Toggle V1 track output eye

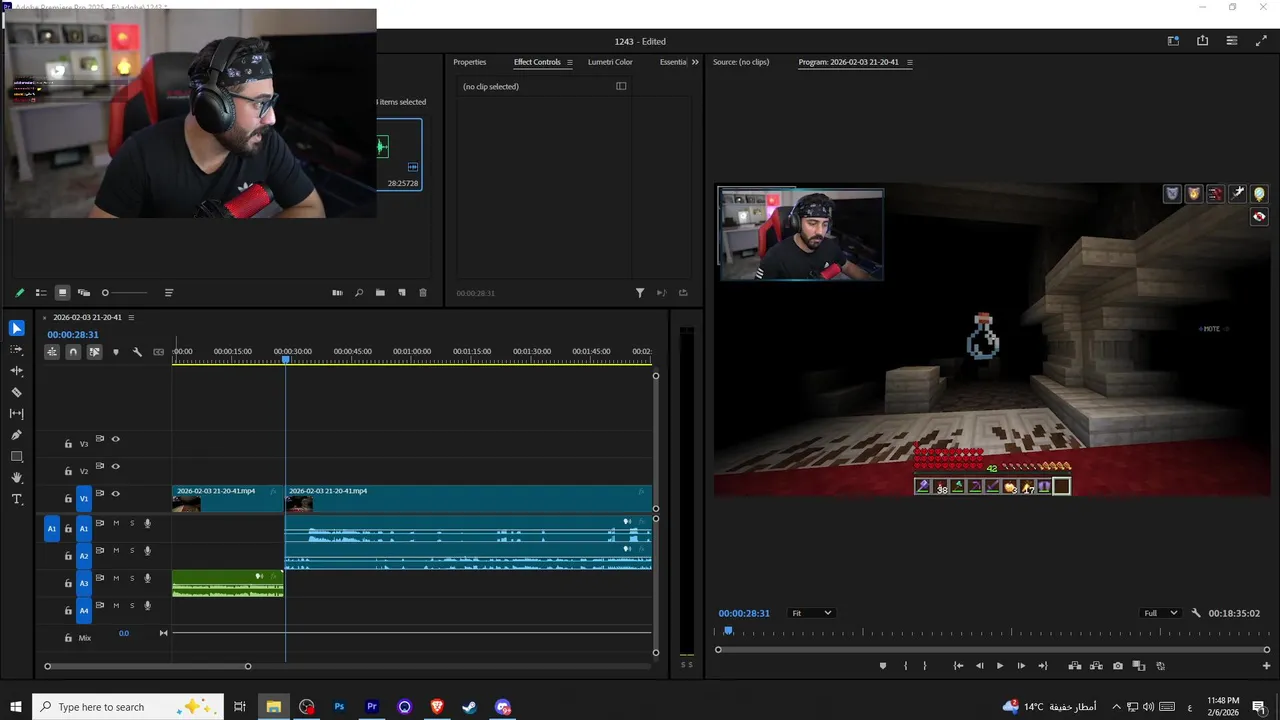pos(115,494)
